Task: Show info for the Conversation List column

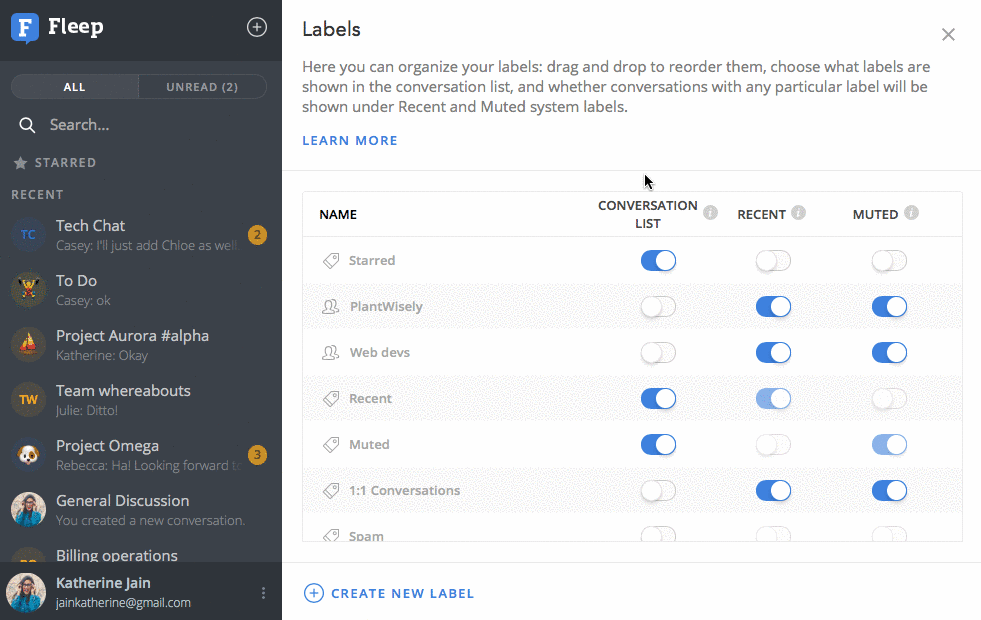Action: [710, 213]
